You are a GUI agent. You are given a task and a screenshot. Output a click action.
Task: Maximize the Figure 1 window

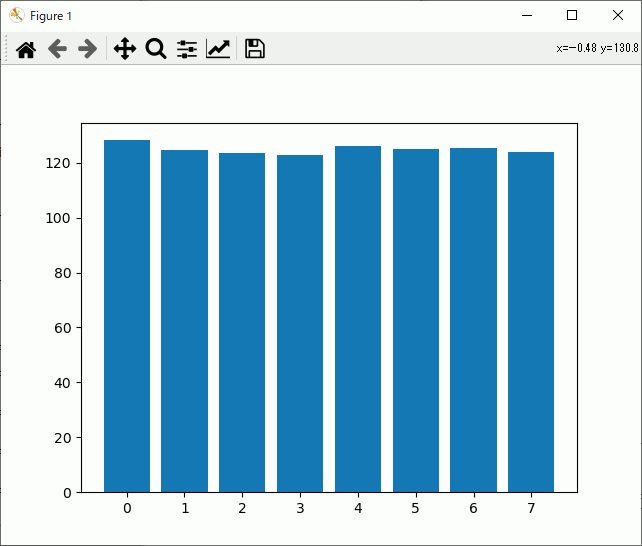572,16
